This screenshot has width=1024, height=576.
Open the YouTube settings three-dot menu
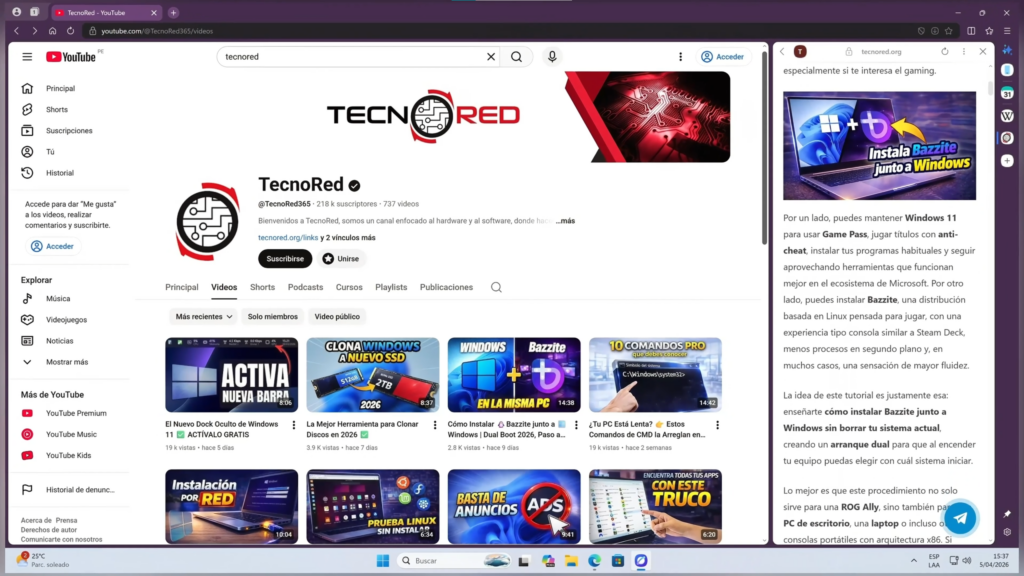coord(681,57)
